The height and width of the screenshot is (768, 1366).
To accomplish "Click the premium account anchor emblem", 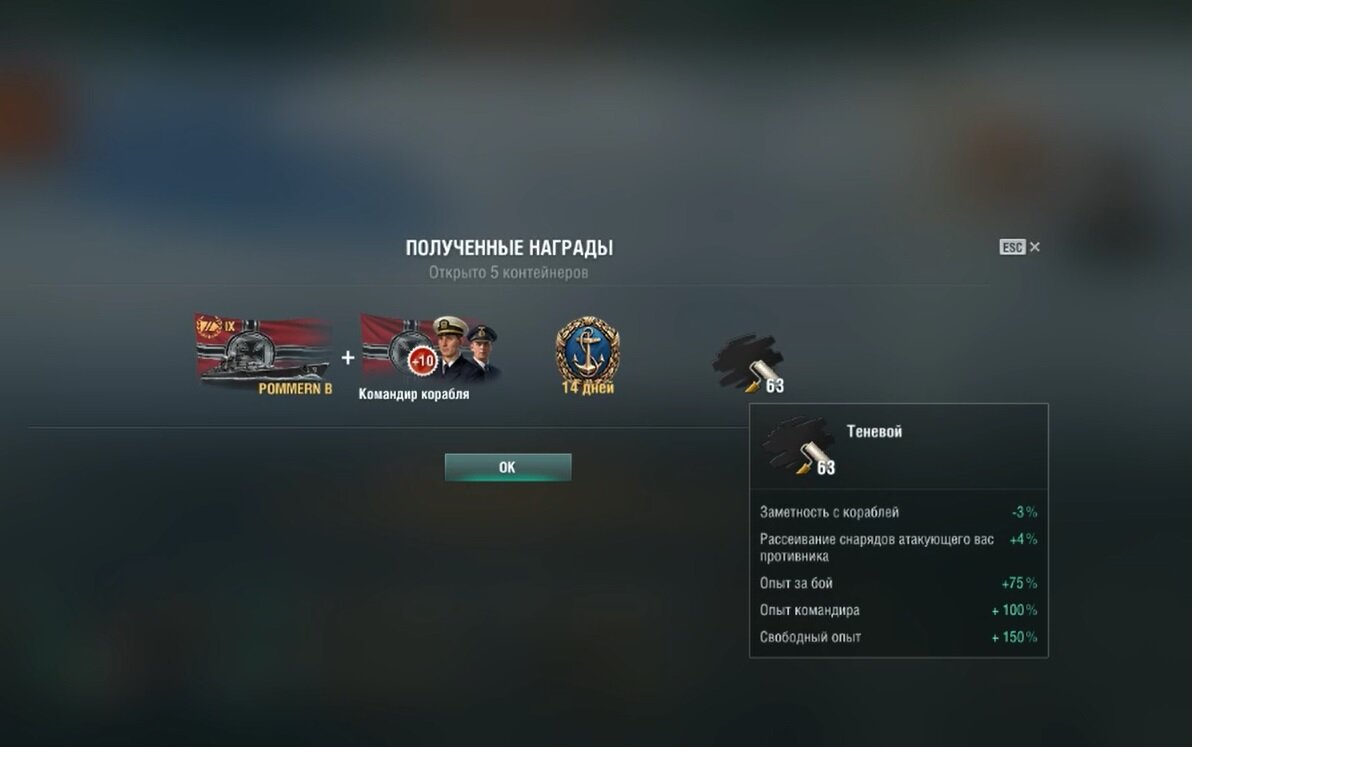I will click(x=587, y=349).
